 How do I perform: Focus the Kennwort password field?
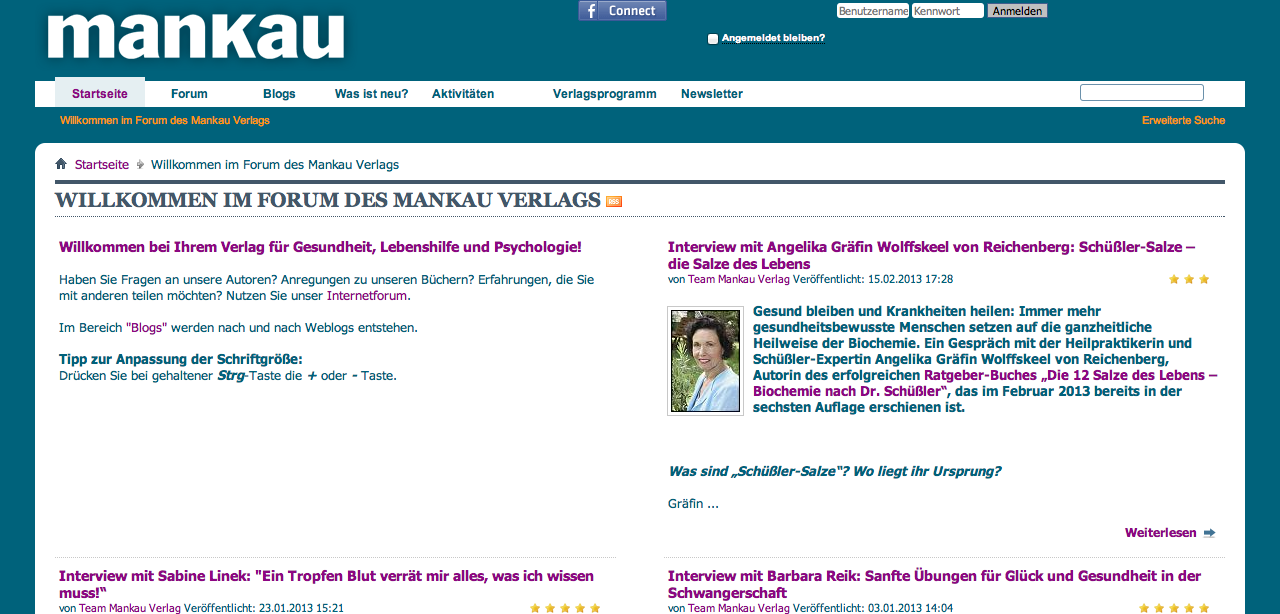point(947,11)
